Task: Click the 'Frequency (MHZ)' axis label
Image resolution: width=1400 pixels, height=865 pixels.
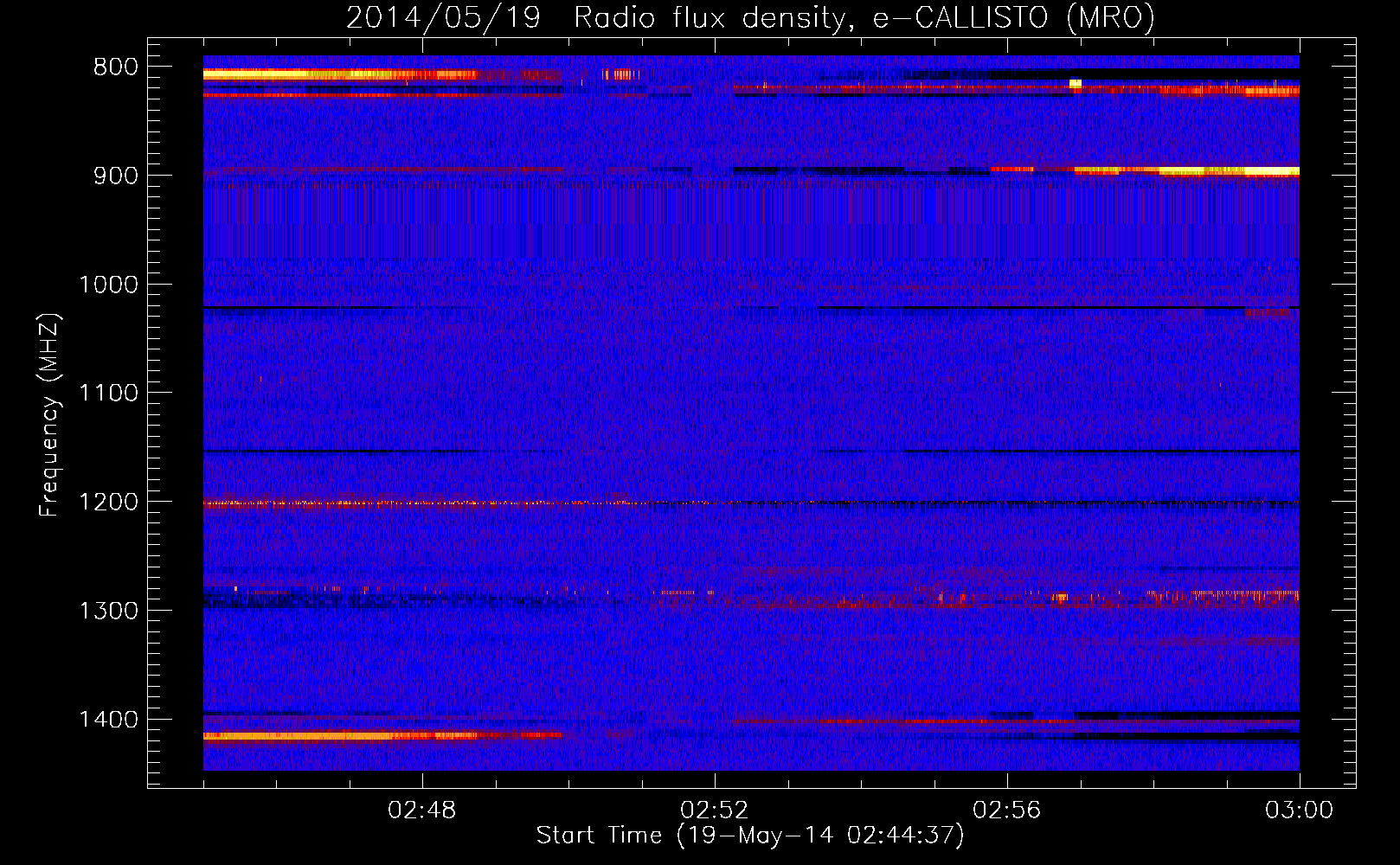Action: click(x=49, y=415)
